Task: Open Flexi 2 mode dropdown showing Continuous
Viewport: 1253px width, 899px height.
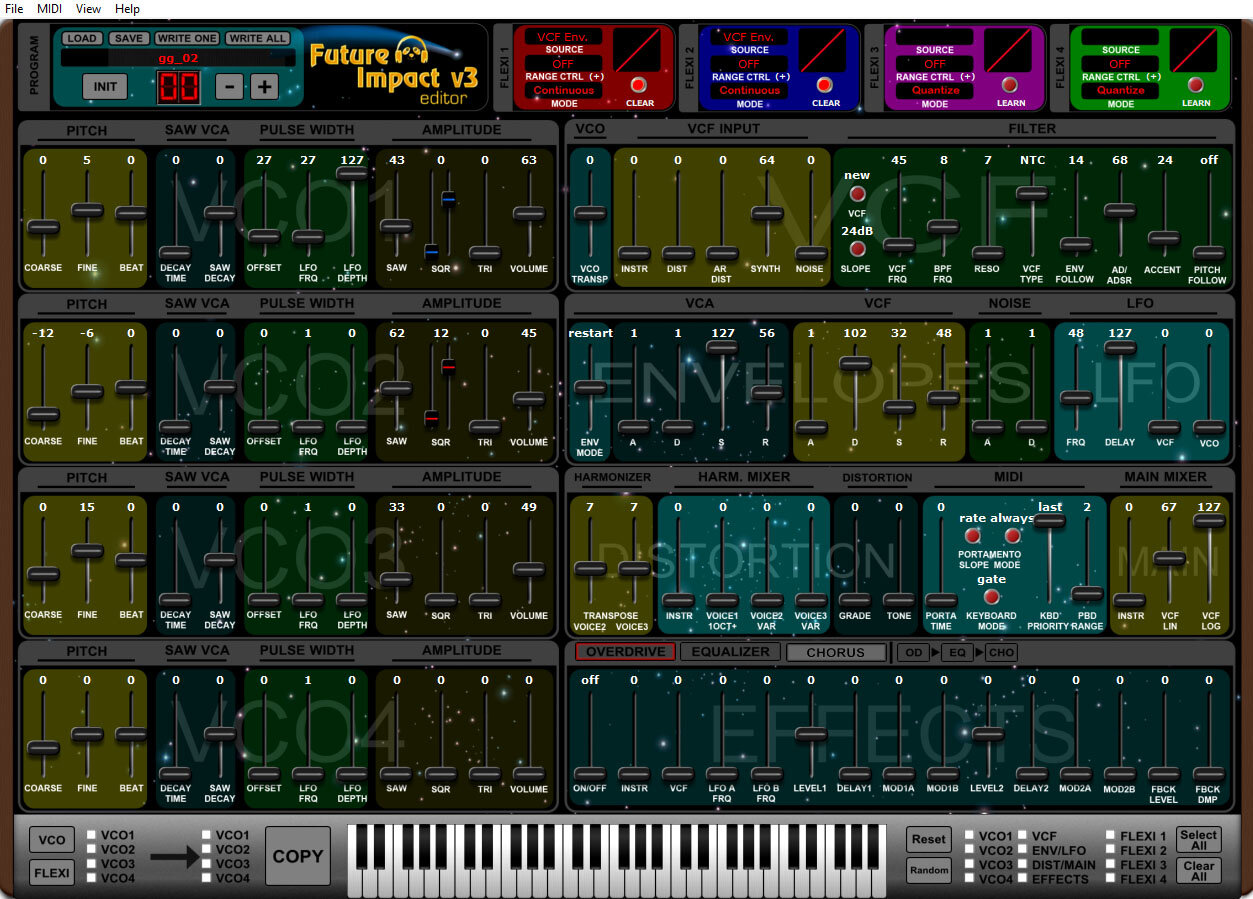Action: tap(749, 90)
